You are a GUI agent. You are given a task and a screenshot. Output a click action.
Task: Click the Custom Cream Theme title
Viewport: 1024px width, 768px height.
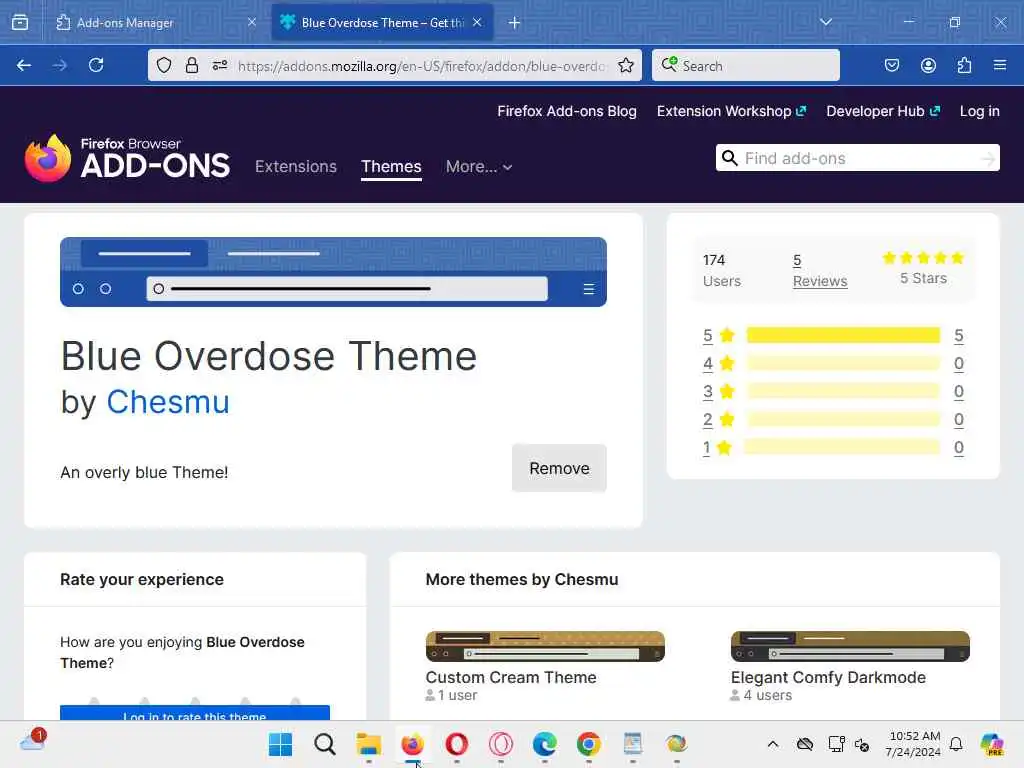point(511,677)
